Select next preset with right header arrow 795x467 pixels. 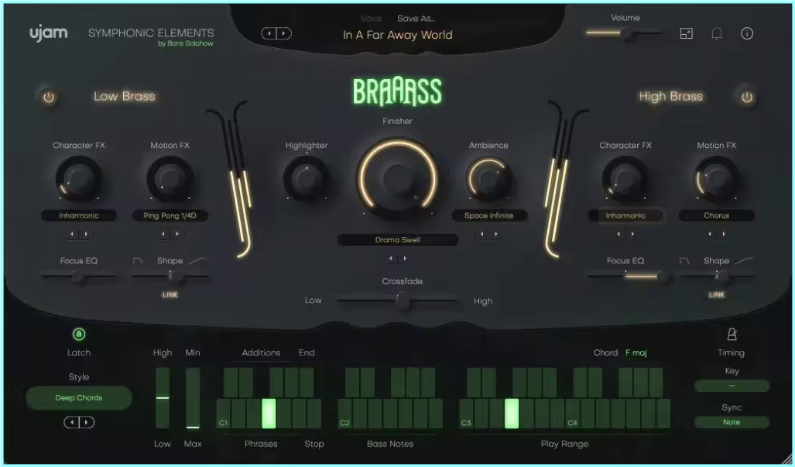click(284, 33)
